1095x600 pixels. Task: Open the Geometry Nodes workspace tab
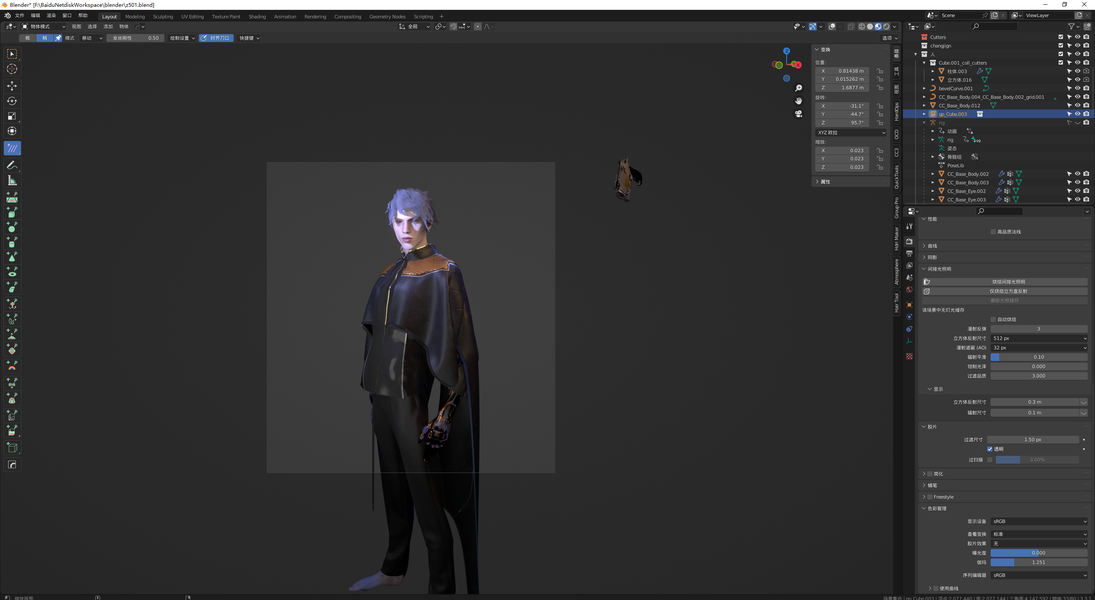tap(387, 16)
